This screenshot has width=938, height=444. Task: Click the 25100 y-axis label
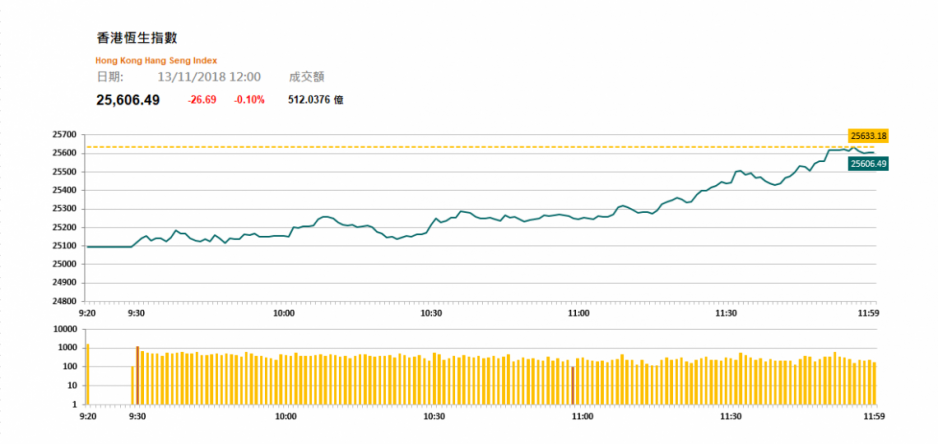click(66, 246)
